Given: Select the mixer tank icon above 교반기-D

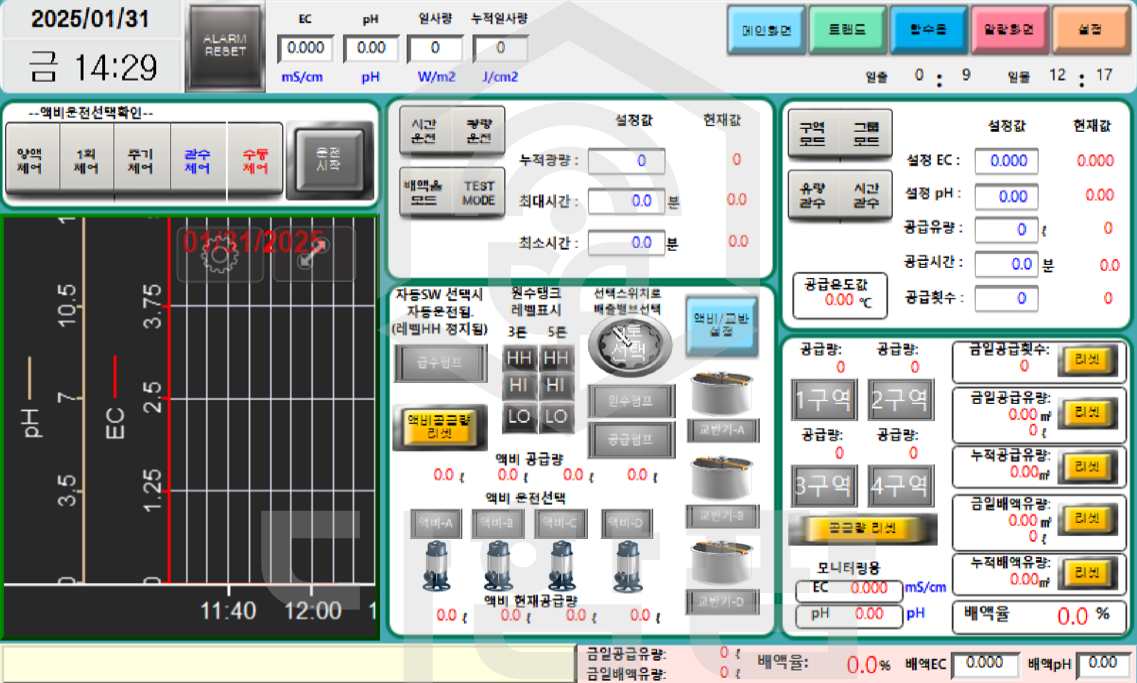Looking at the screenshot, I should point(724,565).
